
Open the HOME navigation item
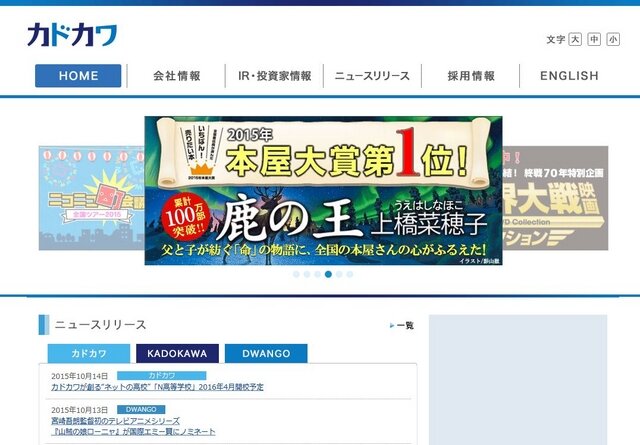point(78,76)
